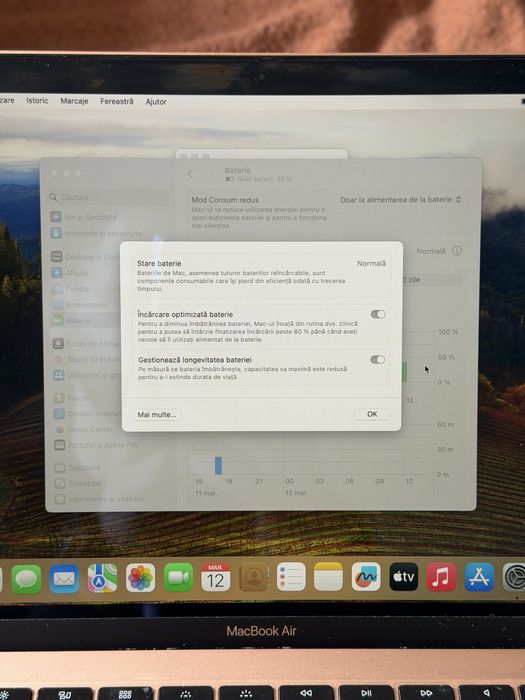The width and height of the screenshot is (525, 700).
Task: Open the Fereastră menu
Action: point(117,101)
